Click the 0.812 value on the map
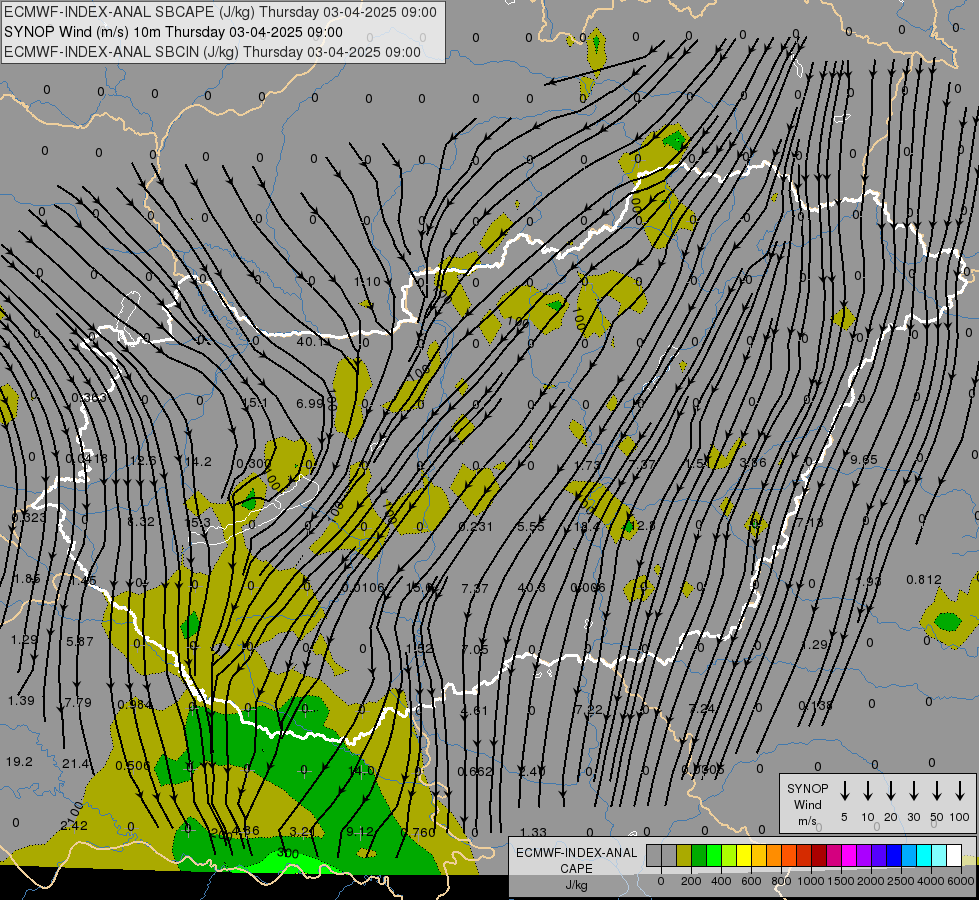Screen dimensions: 979x900 924,580
